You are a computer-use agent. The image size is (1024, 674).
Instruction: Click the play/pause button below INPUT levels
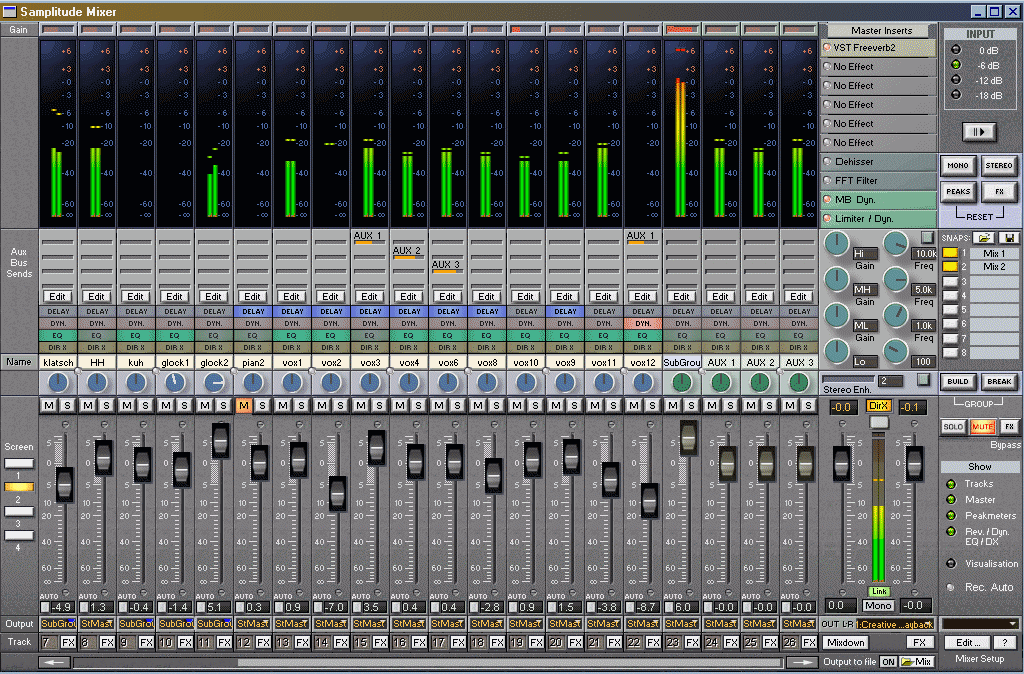978,131
